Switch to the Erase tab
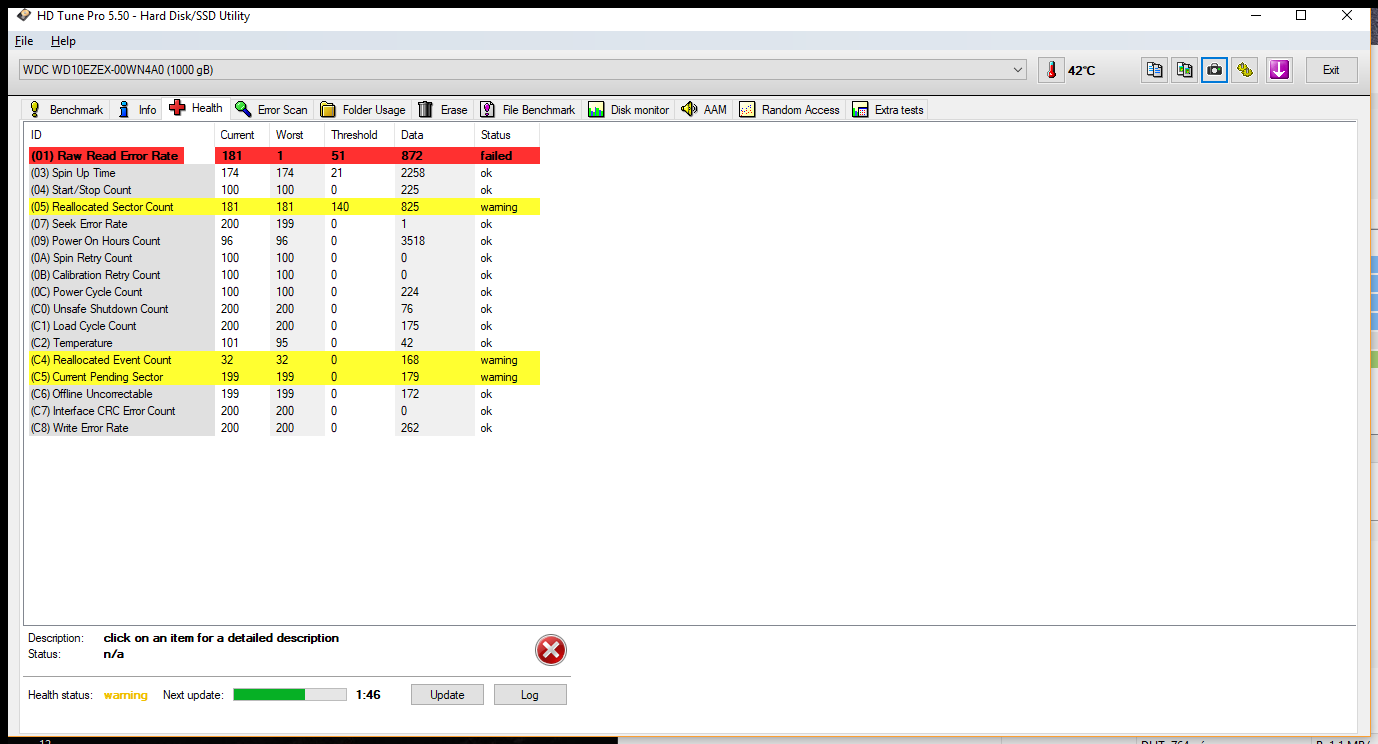The height and width of the screenshot is (744, 1378). click(443, 110)
